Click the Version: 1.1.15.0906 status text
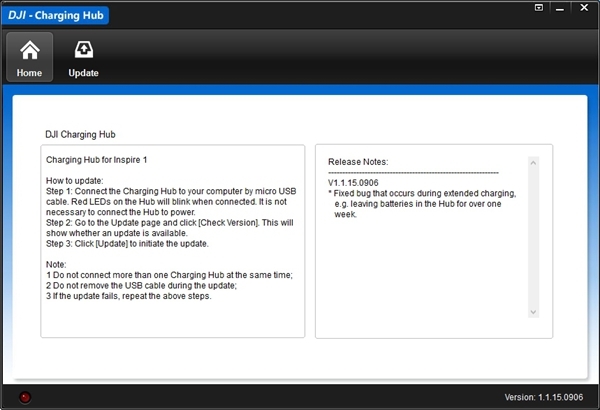Viewport: 600px width, 410px height. (x=544, y=397)
